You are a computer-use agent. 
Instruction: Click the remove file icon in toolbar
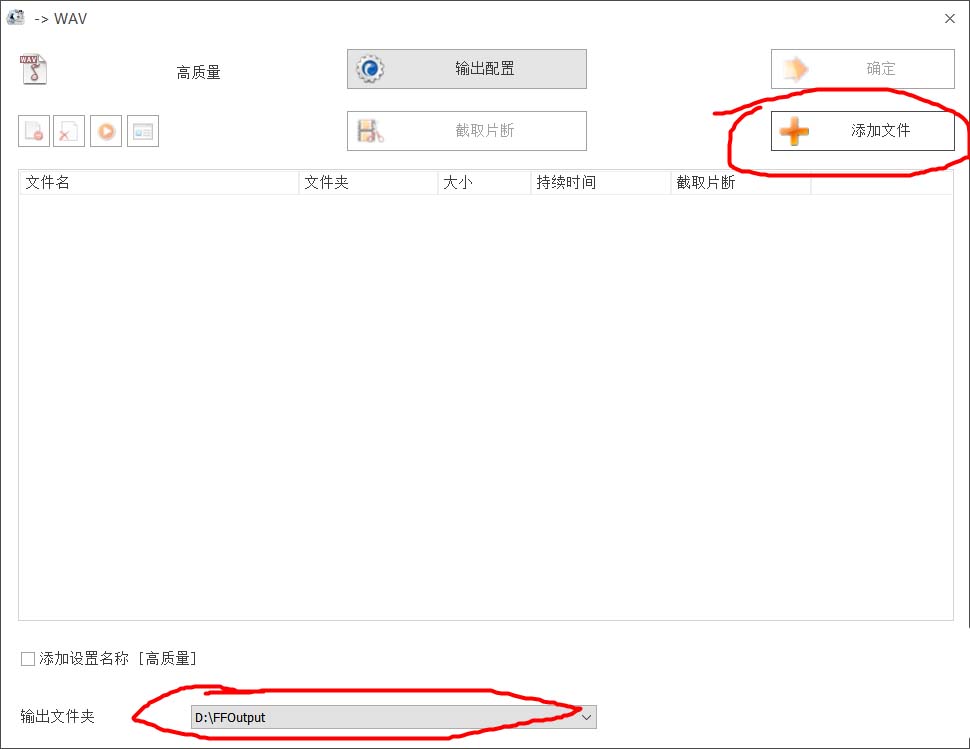click(34, 131)
